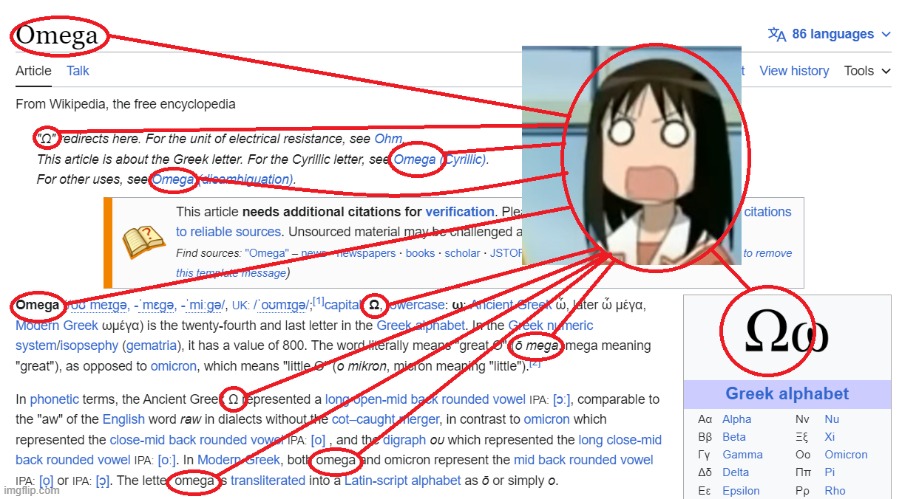Select the Article tab
The width and height of the screenshot is (919, 499).
33,71
